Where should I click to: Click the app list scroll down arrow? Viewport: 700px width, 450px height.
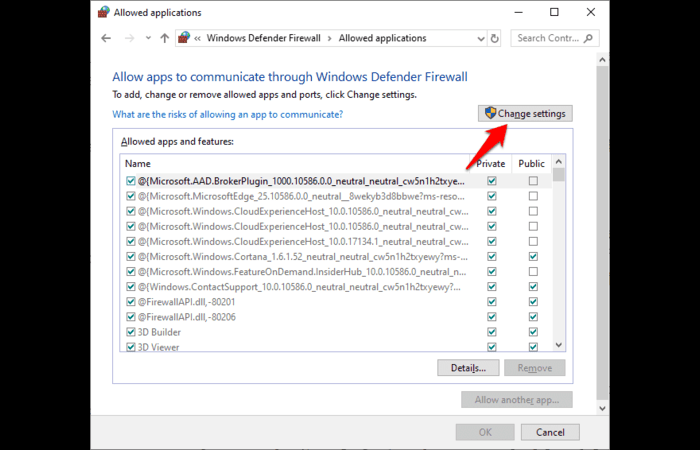point(558,344)
